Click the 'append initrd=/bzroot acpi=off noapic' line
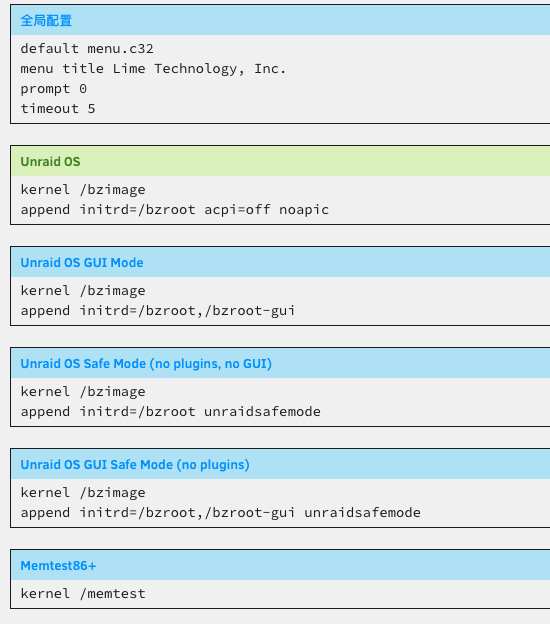Viewport: 550px width, 624px height. tap(175, 210)
